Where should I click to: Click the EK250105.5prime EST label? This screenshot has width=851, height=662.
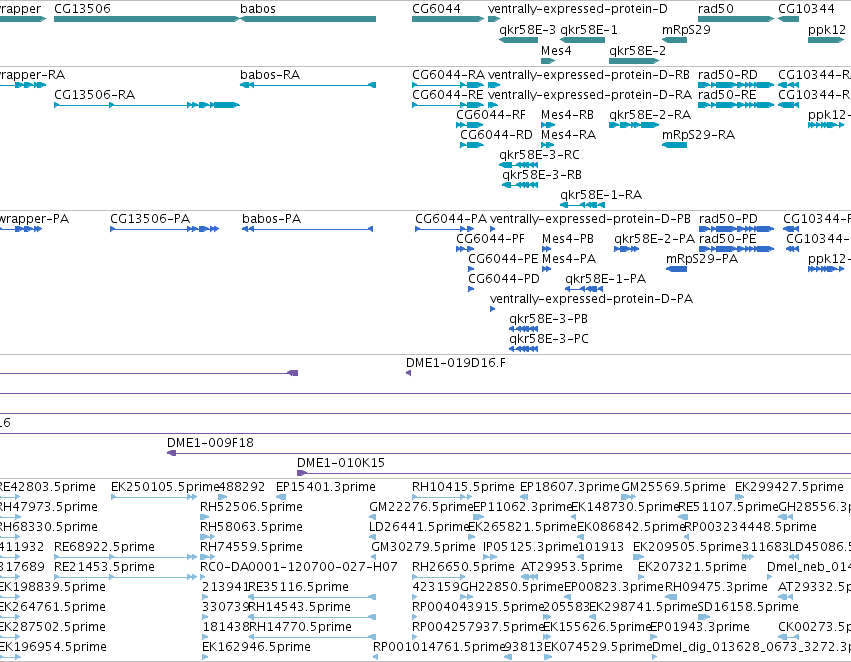point(164,487)
